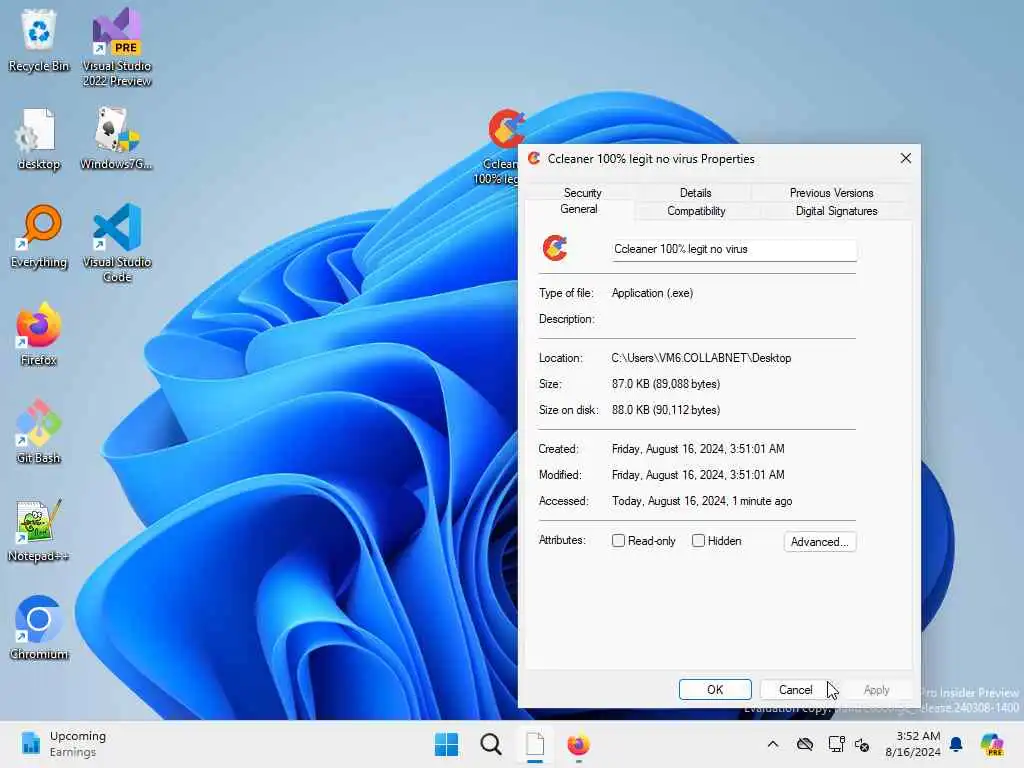Select the desktop file icon
The height and width of the screenshot is (768, 1024).
point(39,138)
